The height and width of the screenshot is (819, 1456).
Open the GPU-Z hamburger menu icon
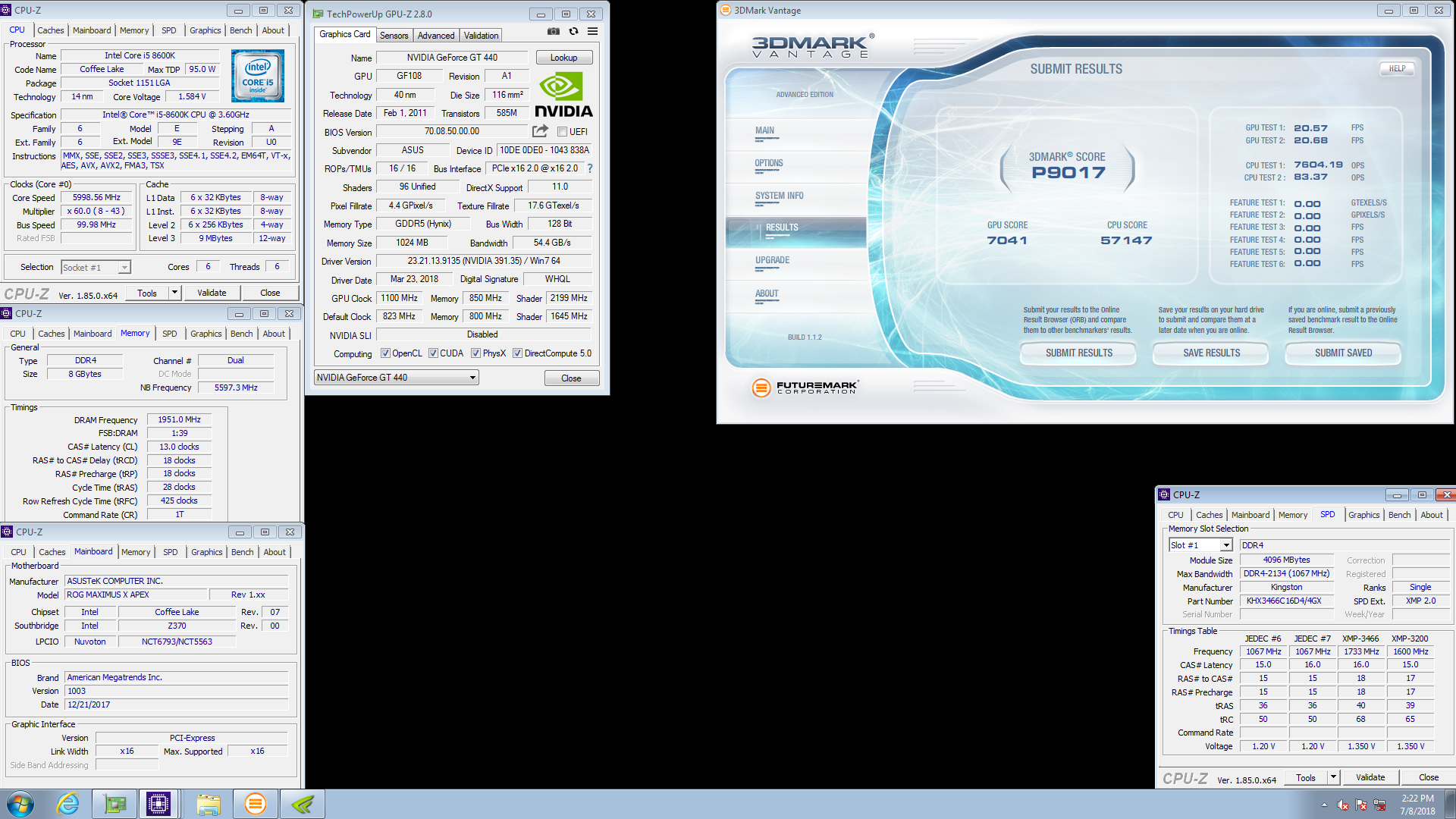(x=593, y=32)
